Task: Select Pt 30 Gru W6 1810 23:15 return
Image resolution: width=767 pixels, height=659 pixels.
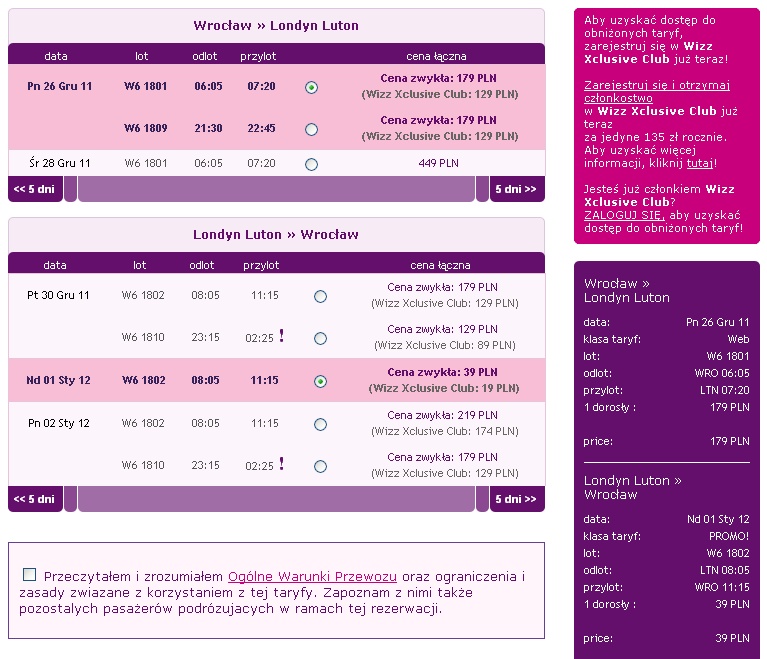Action: 320,339
